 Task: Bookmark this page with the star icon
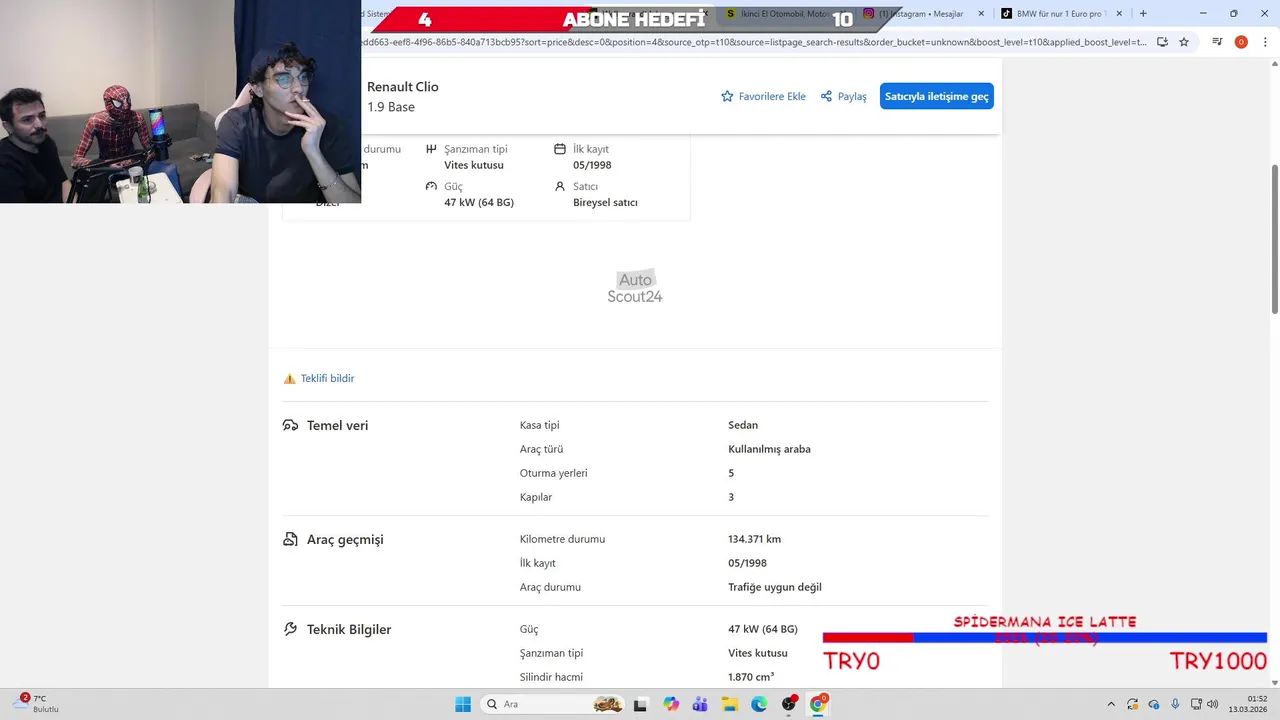[x=1184, y=42]
